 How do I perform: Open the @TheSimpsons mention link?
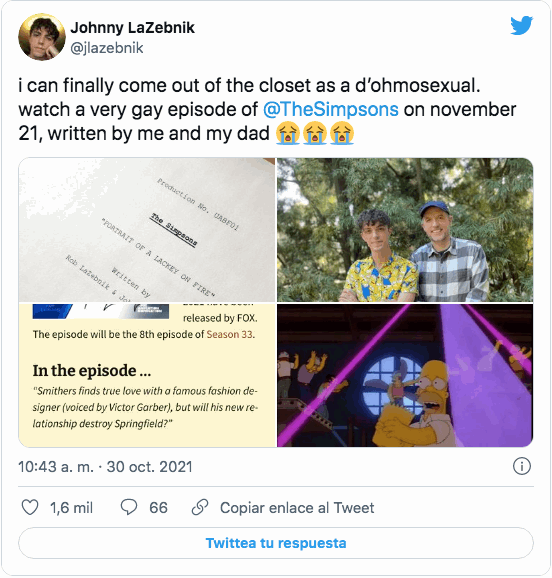(x=331, y=109)
